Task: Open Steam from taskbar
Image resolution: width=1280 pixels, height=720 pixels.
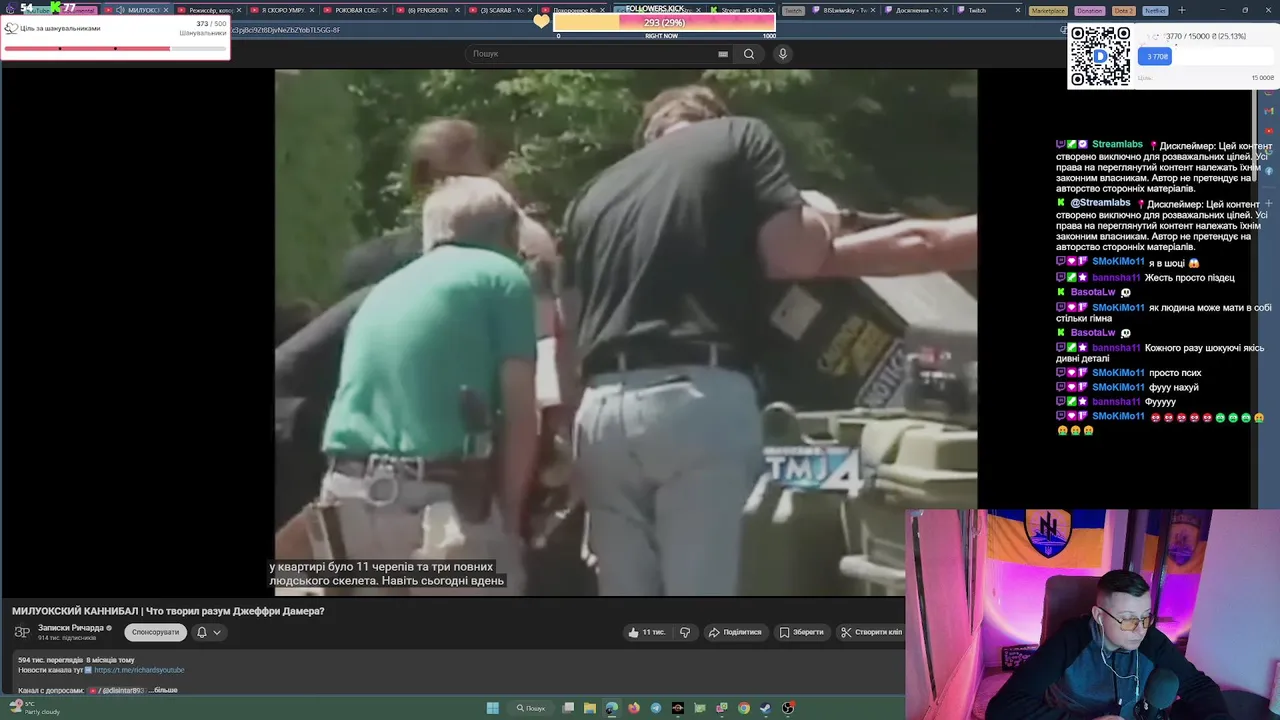Action: tap(766, 708)
